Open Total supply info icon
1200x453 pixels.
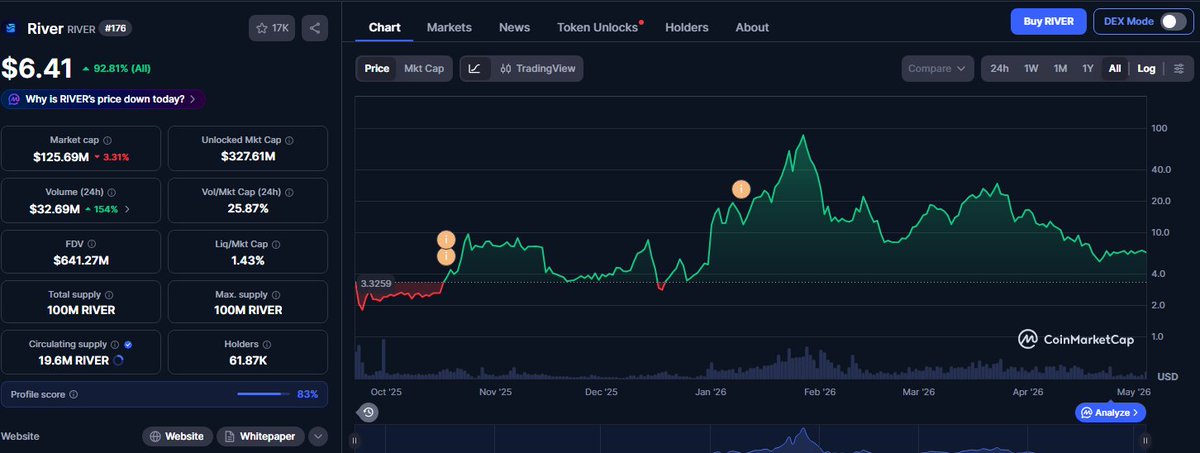(108, 295)
